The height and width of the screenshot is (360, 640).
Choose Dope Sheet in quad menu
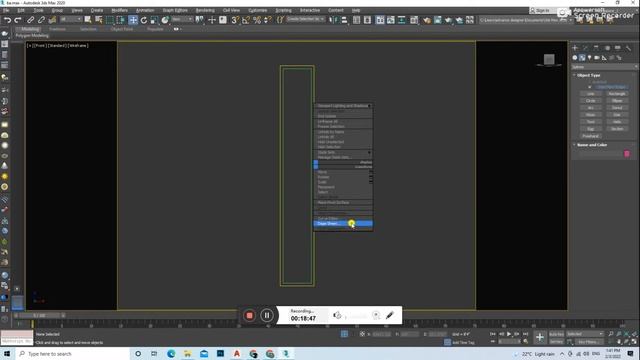pos(343,223)
